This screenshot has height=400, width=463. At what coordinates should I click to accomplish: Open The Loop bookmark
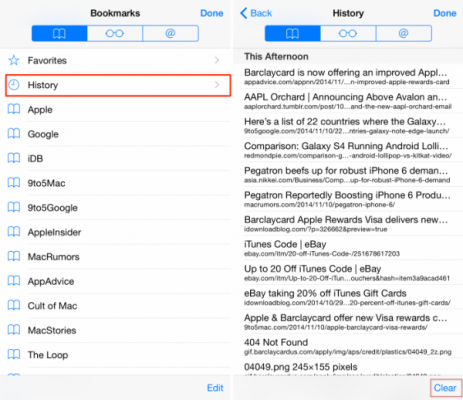(116, 355)
